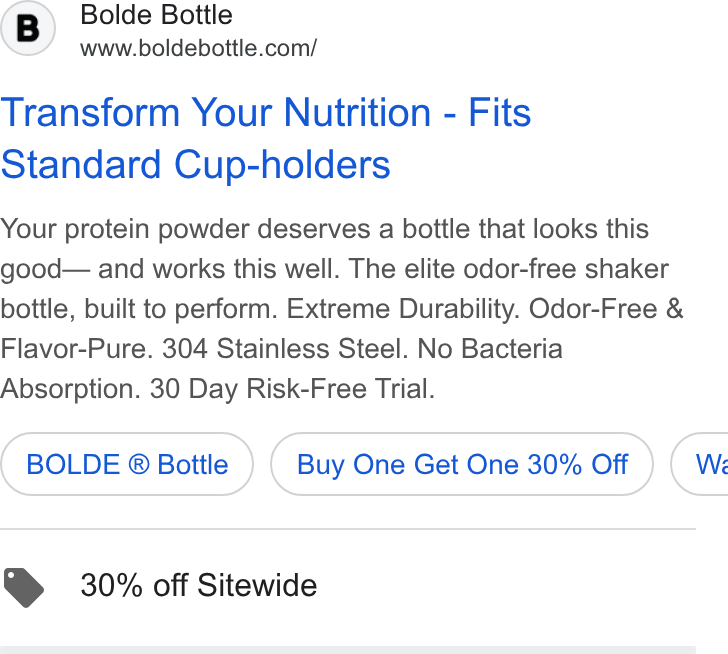This screenshot has width=728, height=654.
Task: Click the divider line above the sitewide offer
Action: 348,529
